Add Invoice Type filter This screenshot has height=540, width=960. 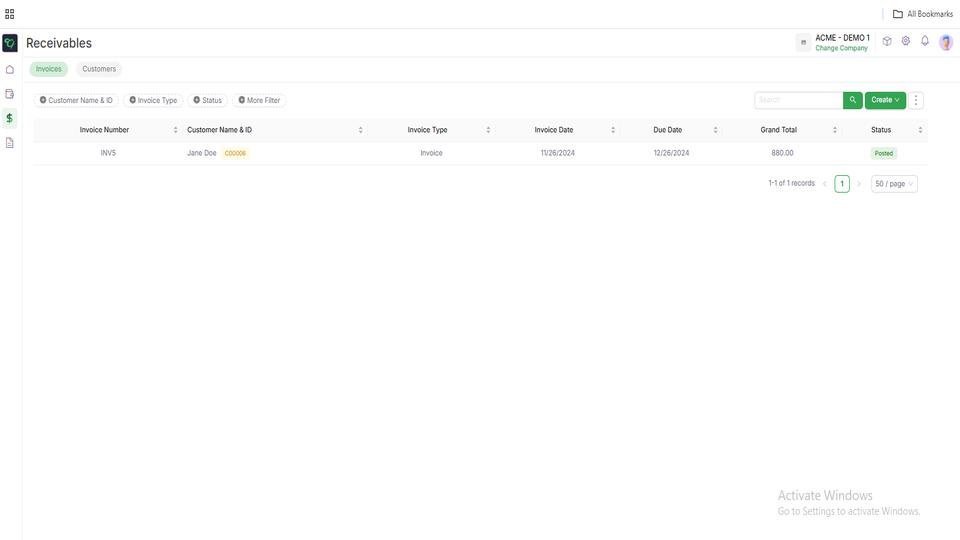[153, 100]
